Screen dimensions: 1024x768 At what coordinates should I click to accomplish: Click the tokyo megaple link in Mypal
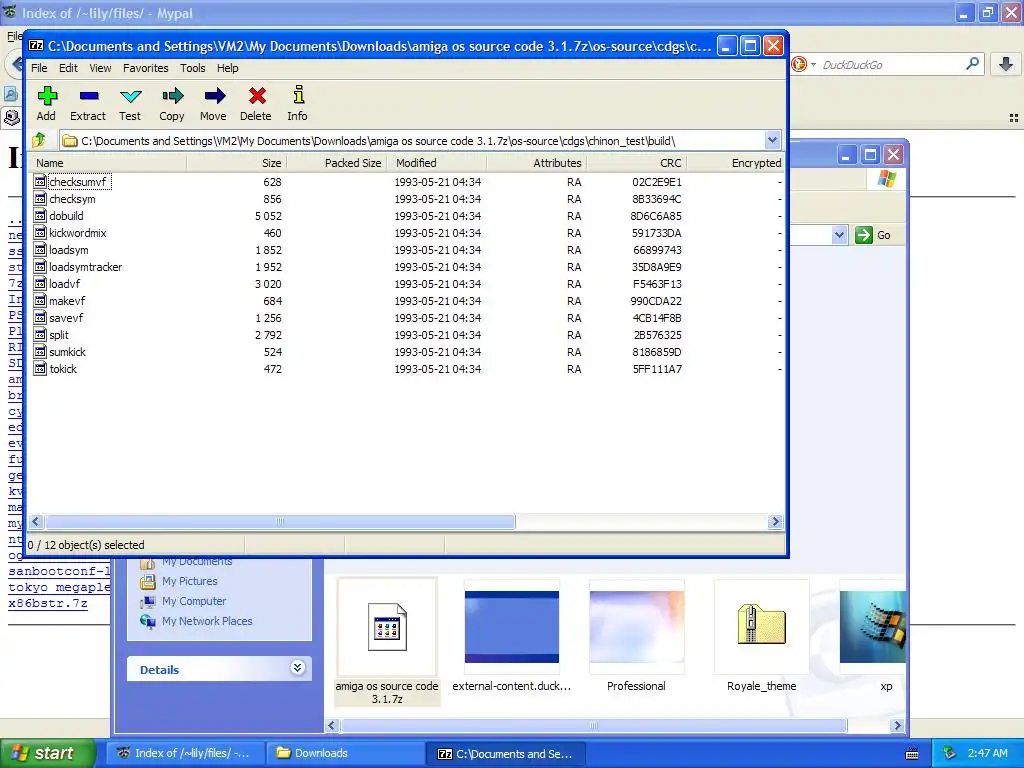tap(59, 587)
